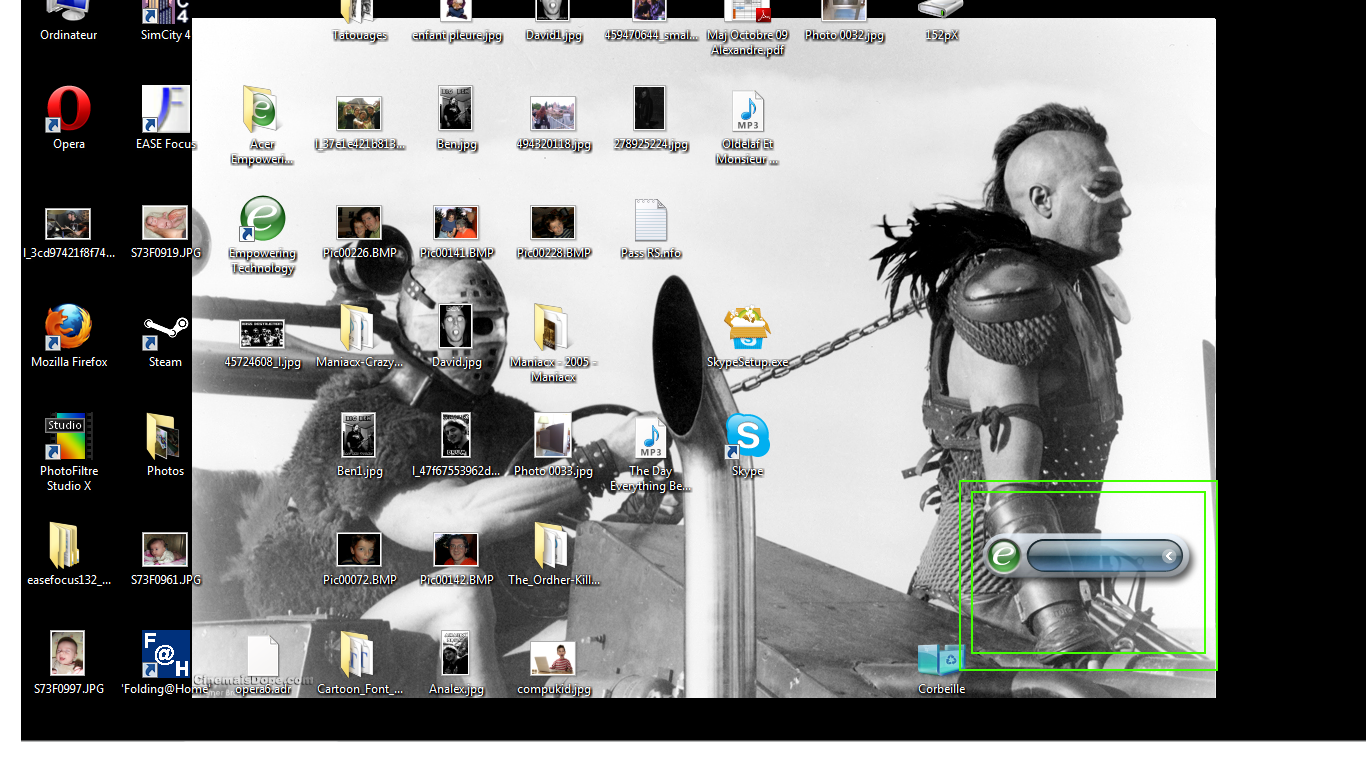Select the 278925224.jpg image thumbnail
Viewport: 1366px width, 768px height.
pos(650,108)
